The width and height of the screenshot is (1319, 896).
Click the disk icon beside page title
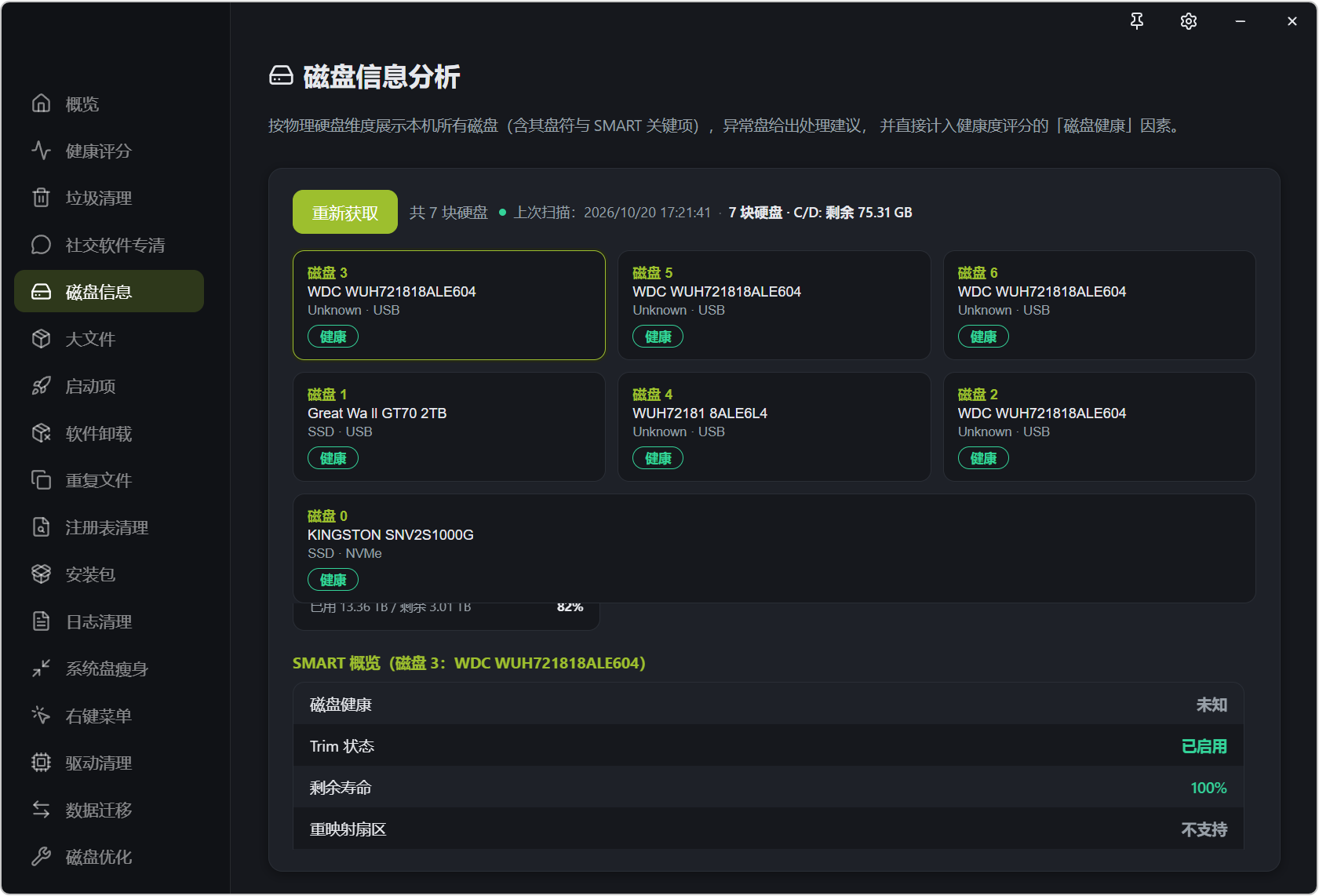tap(281, 75)
